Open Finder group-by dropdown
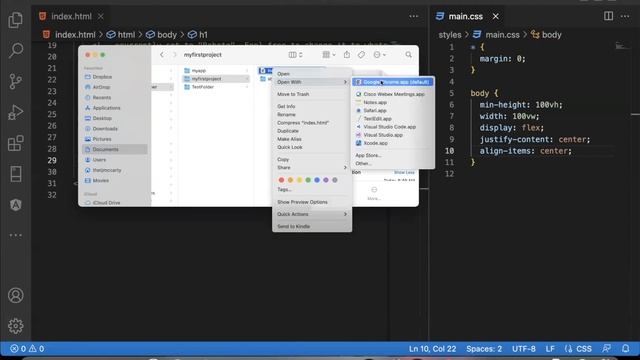 (329, 55)
